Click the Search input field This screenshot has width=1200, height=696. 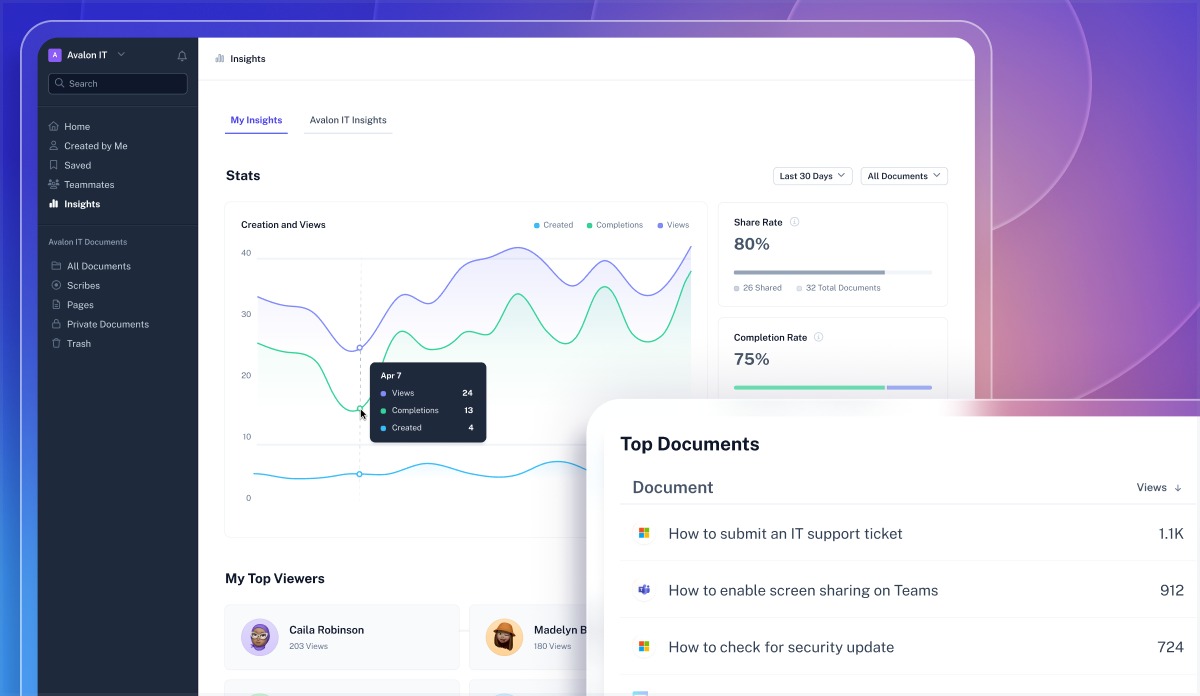point(118,84)
